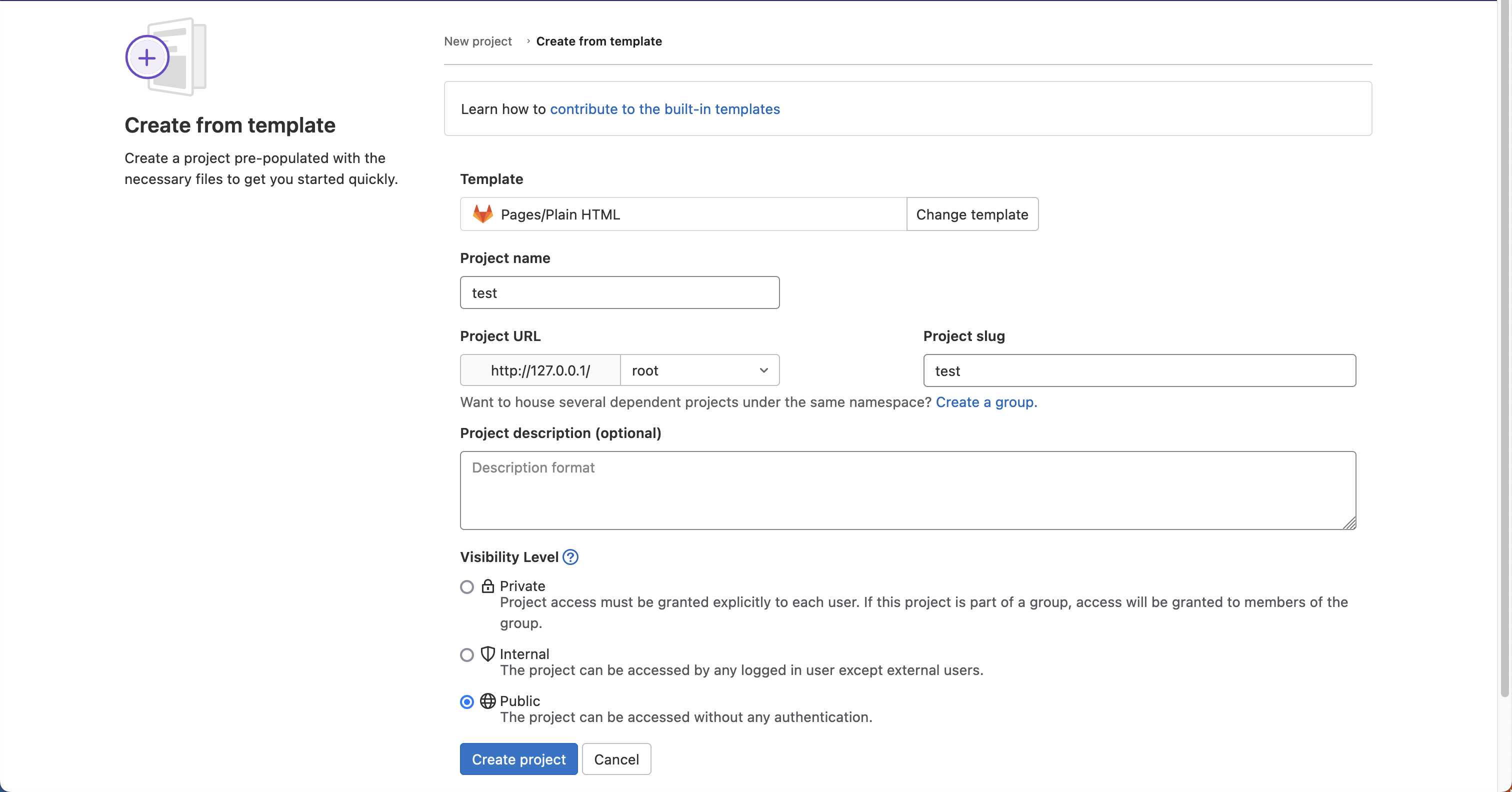
Task: Click the Visibility Level label text
Action: pos(509,556)
